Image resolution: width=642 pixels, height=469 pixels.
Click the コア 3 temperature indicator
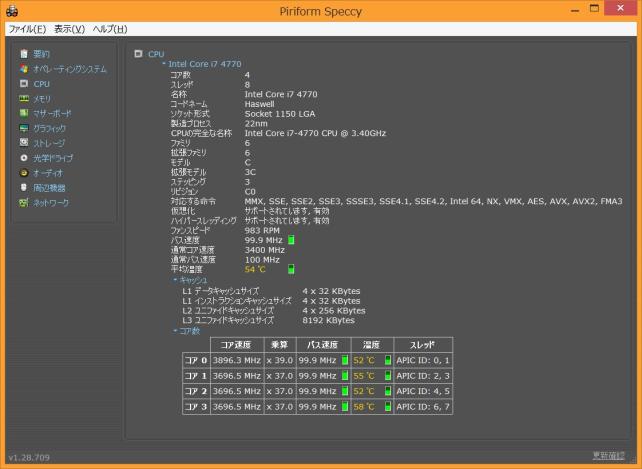click(x=388, y=407)
